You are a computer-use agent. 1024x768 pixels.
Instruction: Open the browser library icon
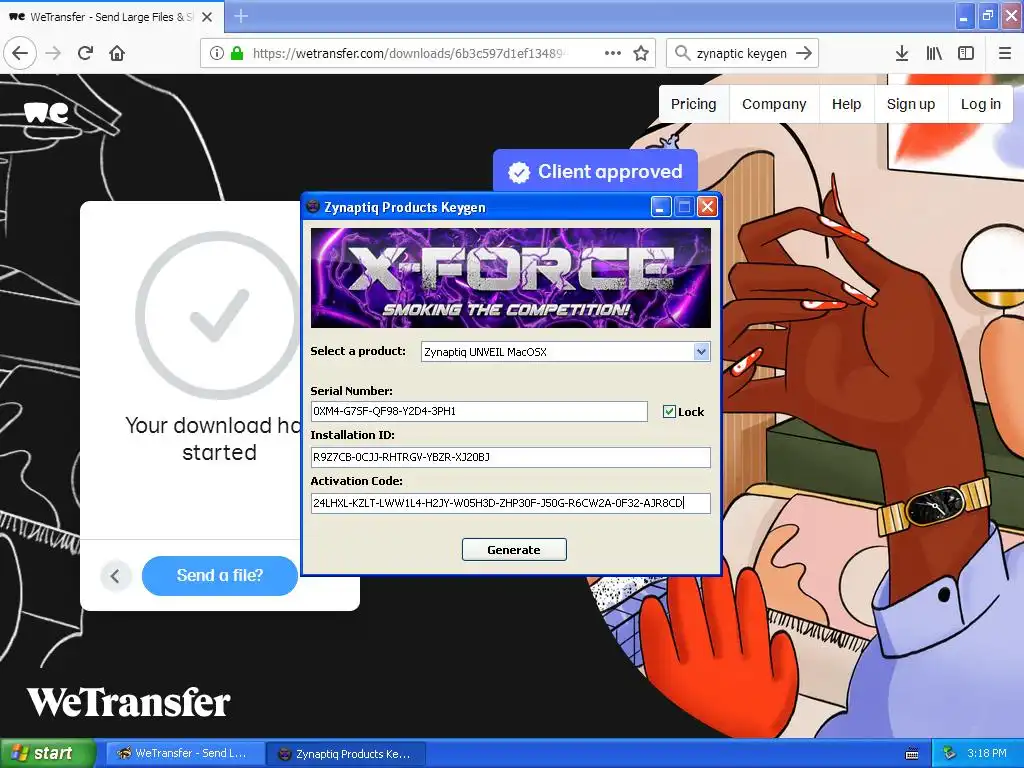[x=934, y=53]
